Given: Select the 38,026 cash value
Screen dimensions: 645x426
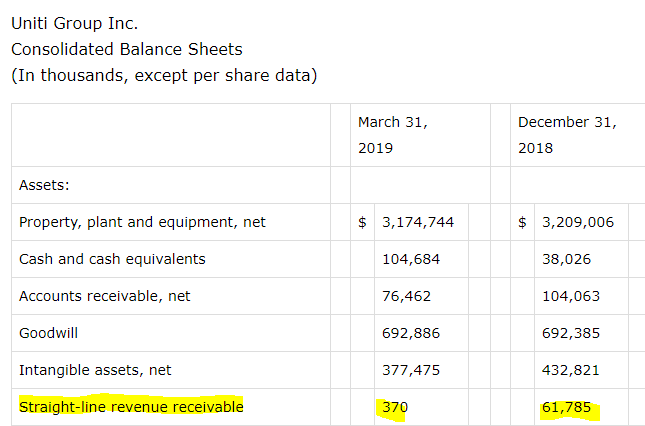Looking at the screenshot, I should 566,259.
